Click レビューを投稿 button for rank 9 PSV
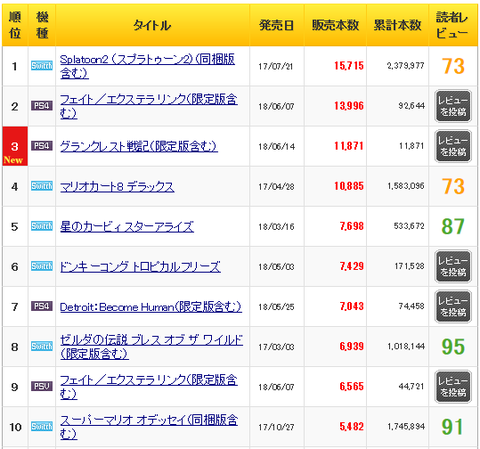480x449 pixels. [453, 387]
